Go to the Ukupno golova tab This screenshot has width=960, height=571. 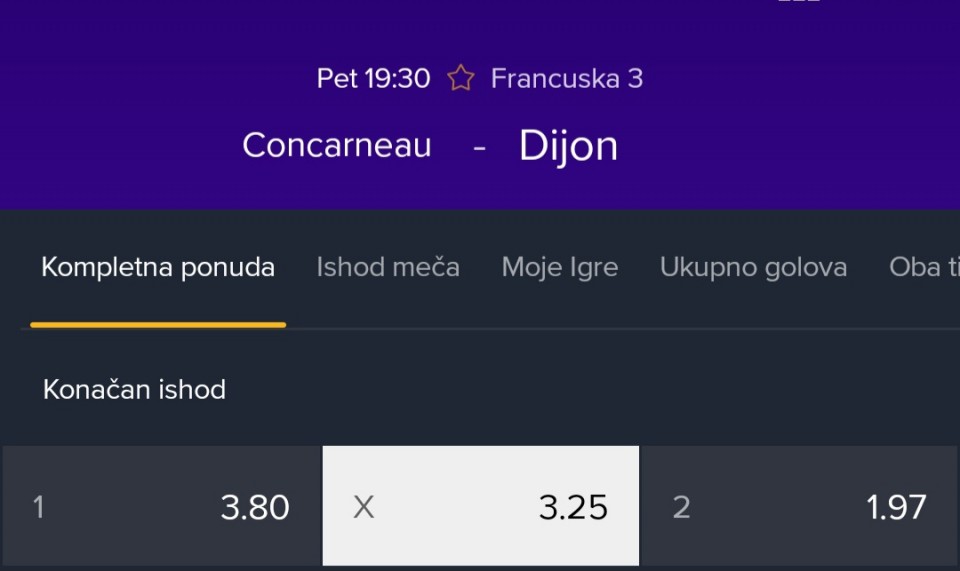(753, 267)
